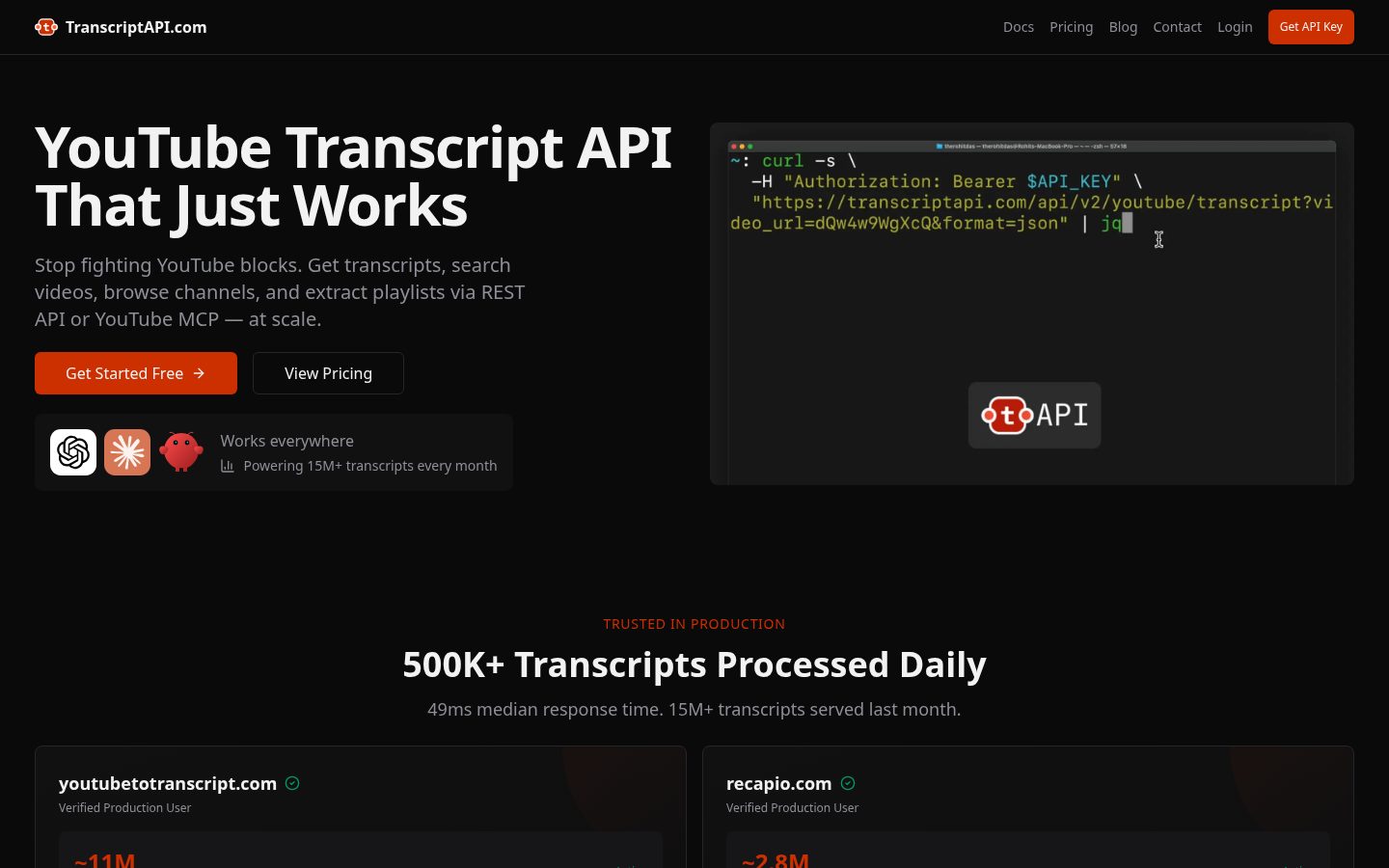Click the youtubetotranscript.com card title

(168, 783)
